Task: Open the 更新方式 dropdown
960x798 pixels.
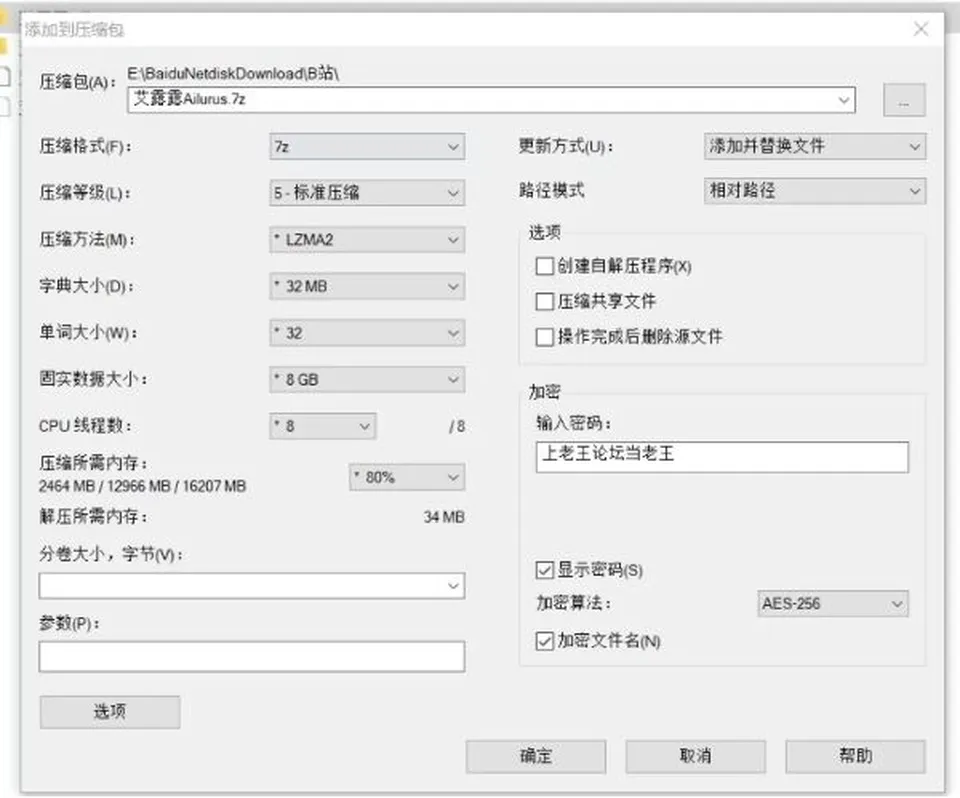Action: 815,146
